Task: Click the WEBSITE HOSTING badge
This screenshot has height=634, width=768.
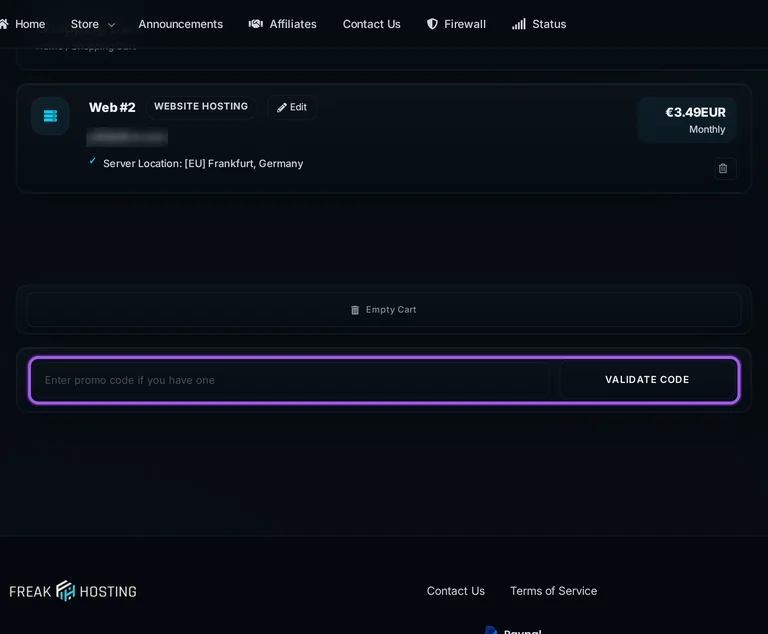Action: tap(201, 106)
